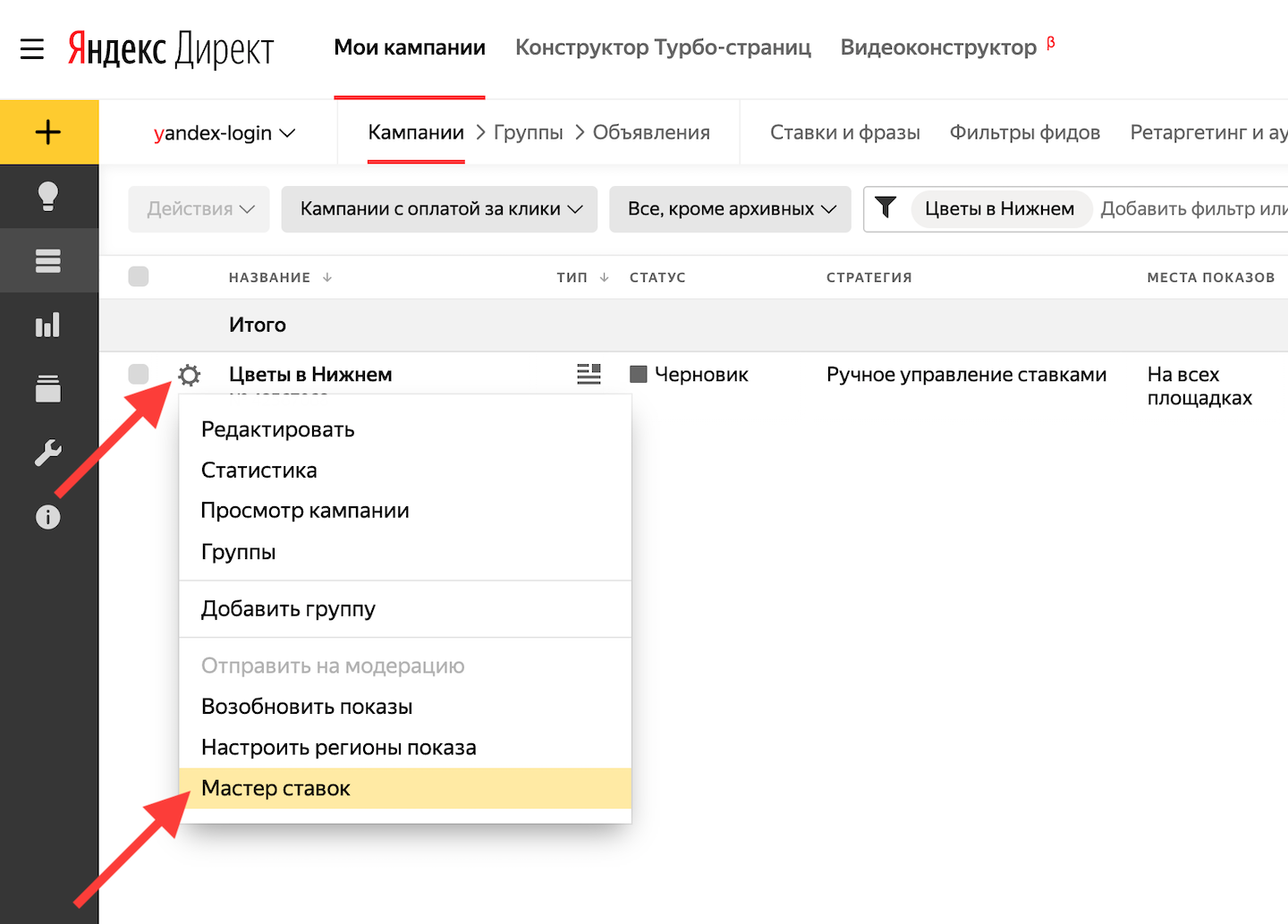Open Кампании с оплатой за клики dropdown
1288x924 pixels.
[x=439, y=208]
